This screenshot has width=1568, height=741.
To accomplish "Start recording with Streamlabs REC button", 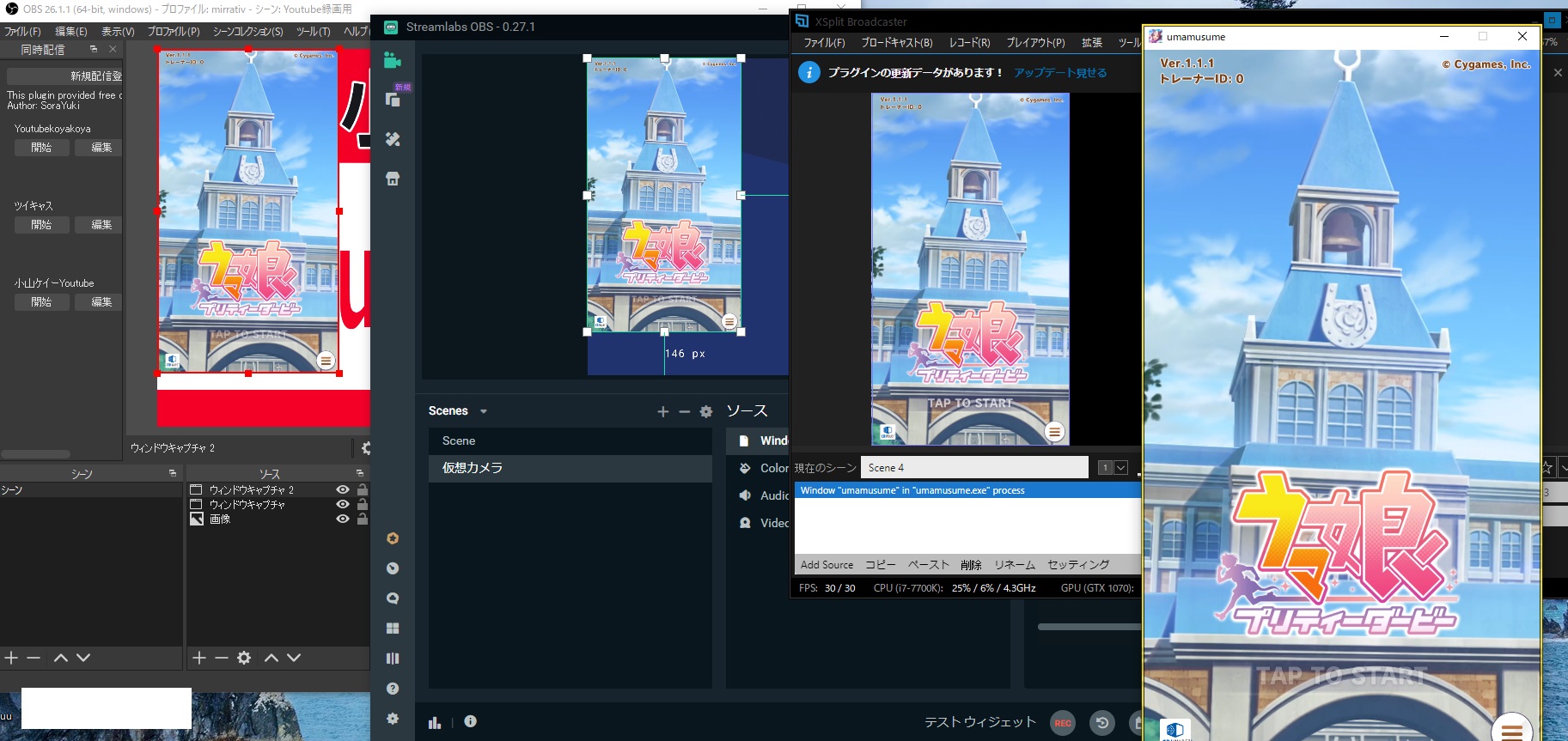I will coord(1063,723).
